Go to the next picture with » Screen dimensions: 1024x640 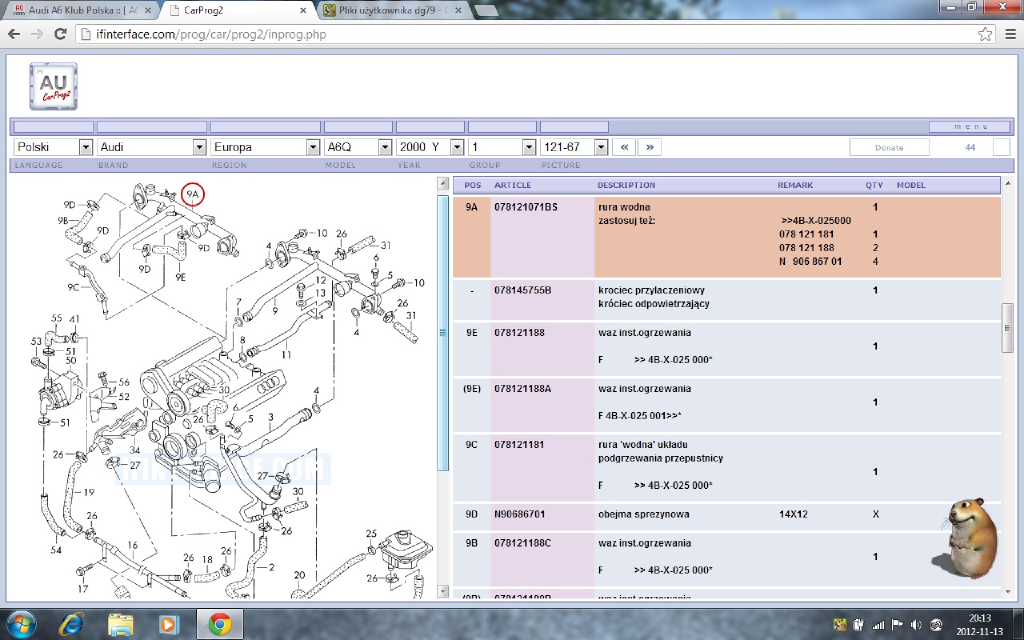[650, 147]
